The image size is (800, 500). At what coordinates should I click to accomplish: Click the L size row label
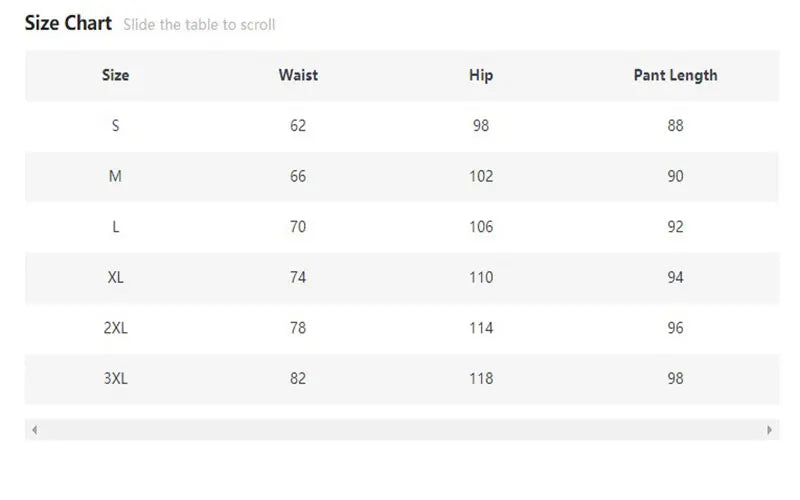(x=115, y=227)
